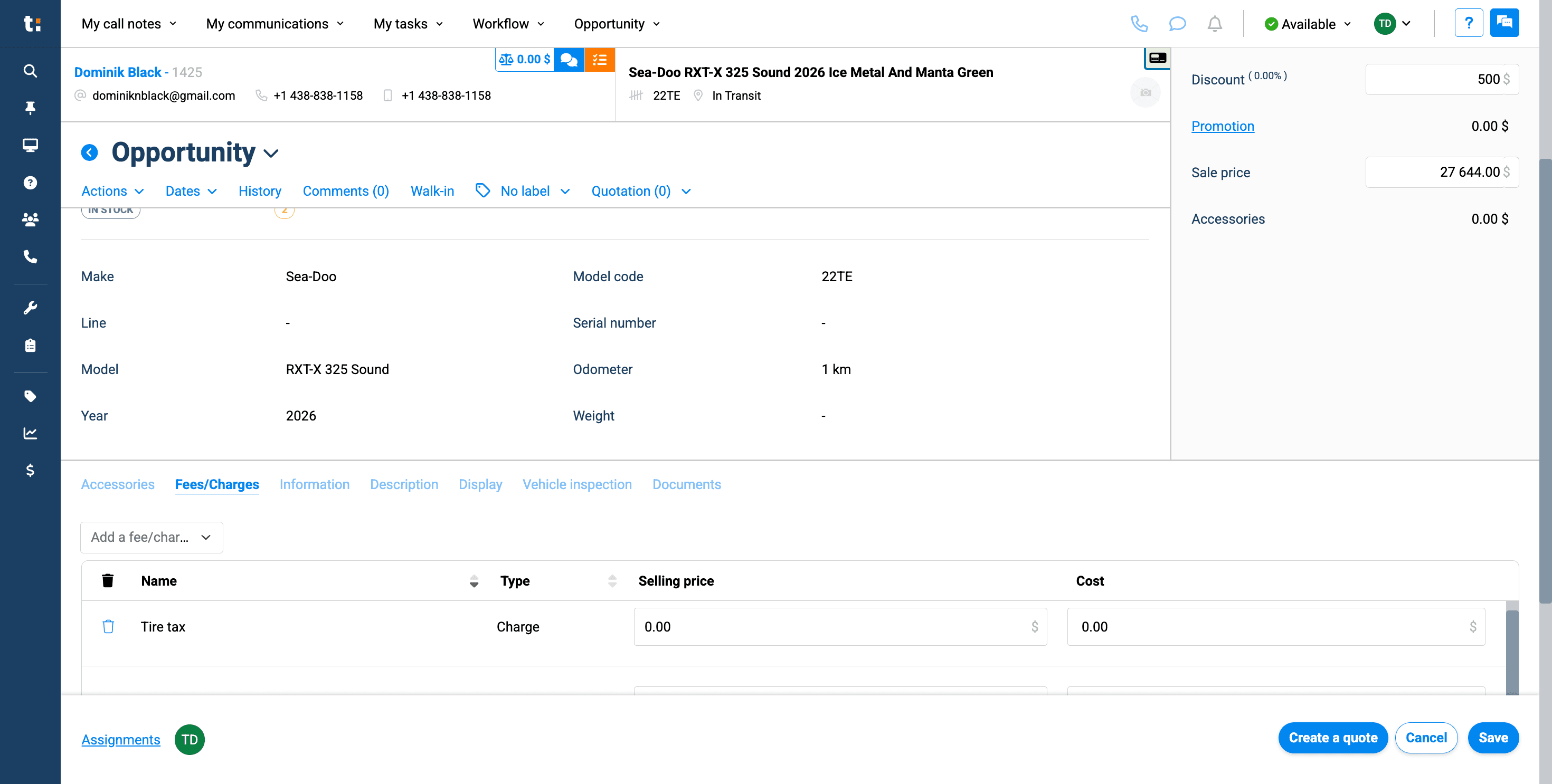Expand My communications menu
1552x784 pixels.
(x=276, y=24)
